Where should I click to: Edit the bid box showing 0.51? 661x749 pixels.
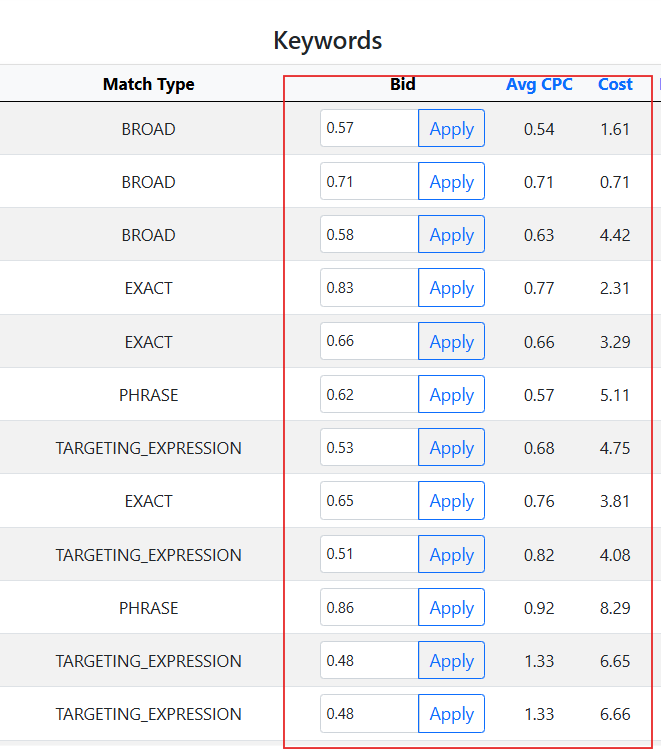coord(369,555)
